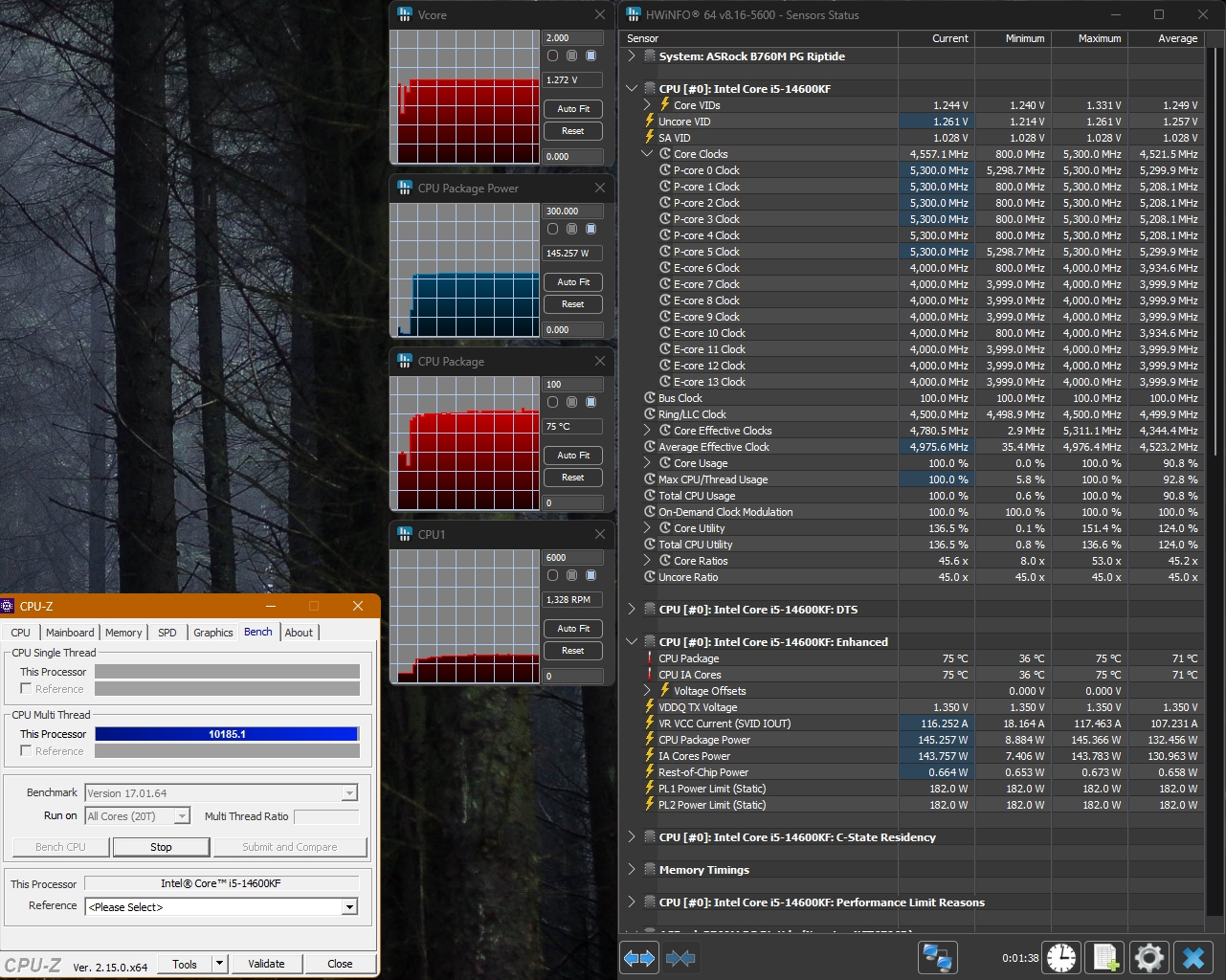Open the remote monitoring two-computers icon in HWiNFO
The height and width of the screenshot is (980, 1226).
click(937, 957)
